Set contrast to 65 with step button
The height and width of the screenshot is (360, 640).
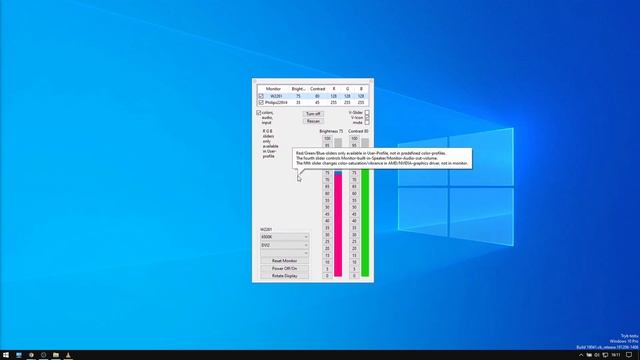click(x=354, y=187)
